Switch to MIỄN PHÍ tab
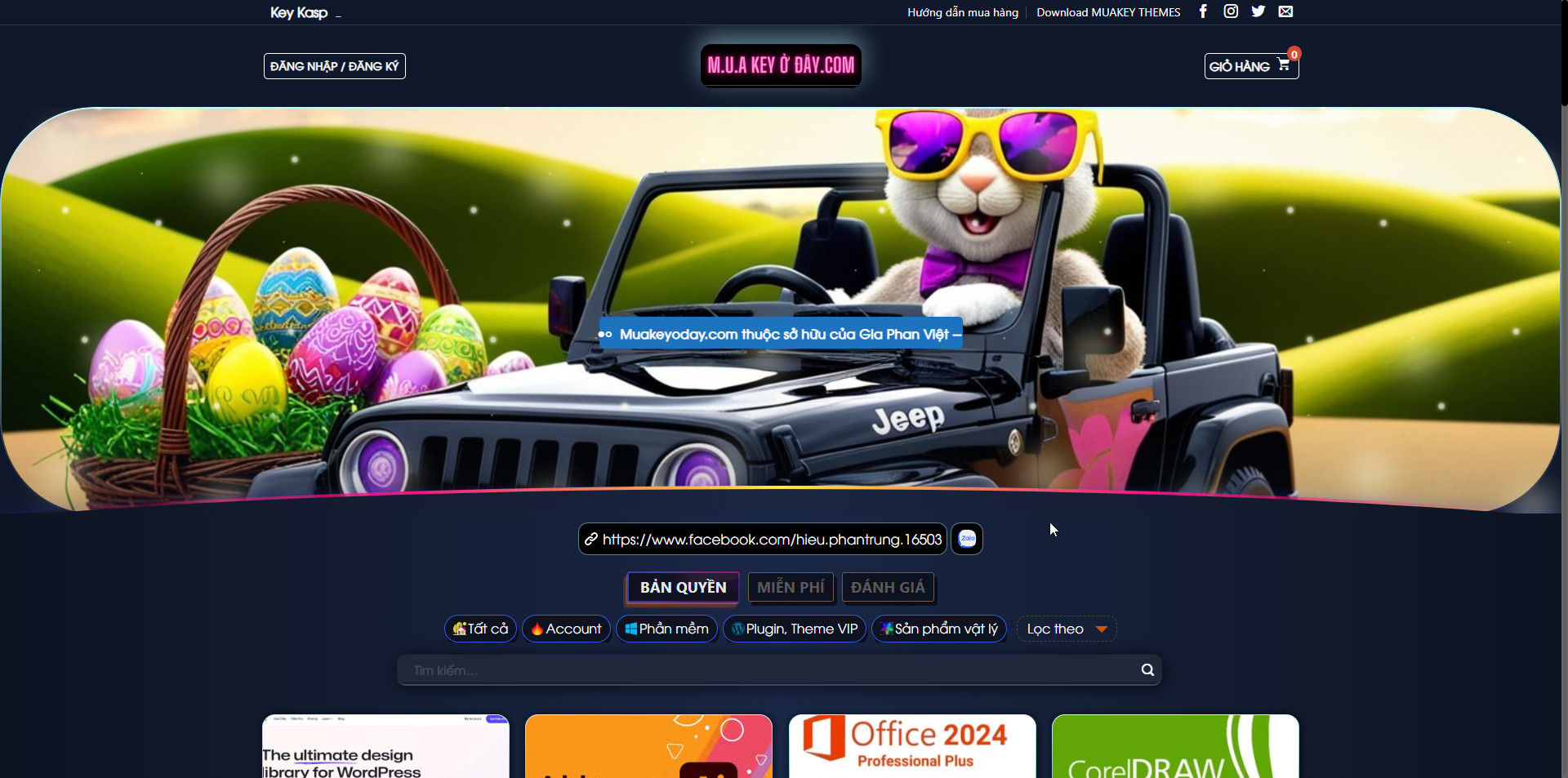1568x778 pixels. (791, 587)
